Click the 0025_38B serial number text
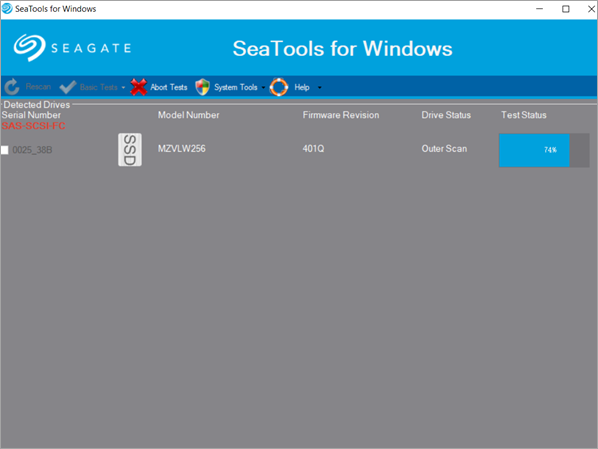 coord(32,150)
